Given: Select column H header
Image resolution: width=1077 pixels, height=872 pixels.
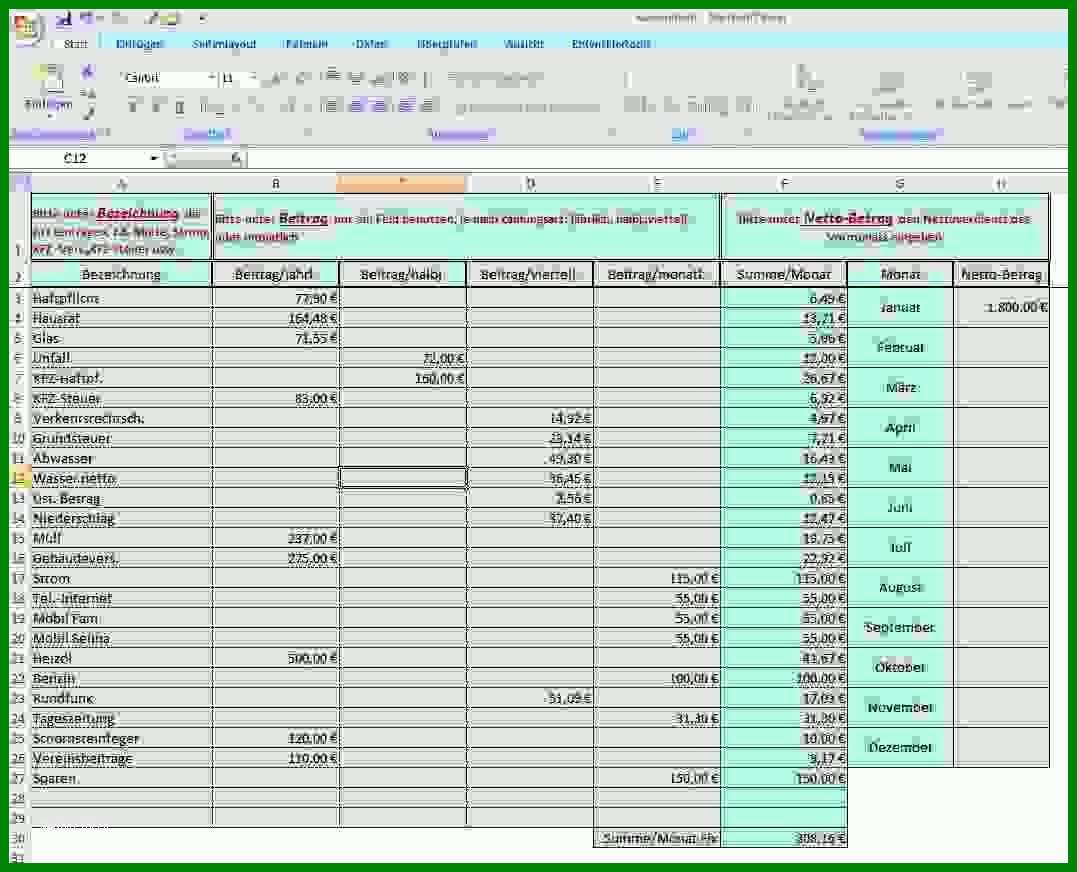Looking at the screenshot, I should (1001, 183).
